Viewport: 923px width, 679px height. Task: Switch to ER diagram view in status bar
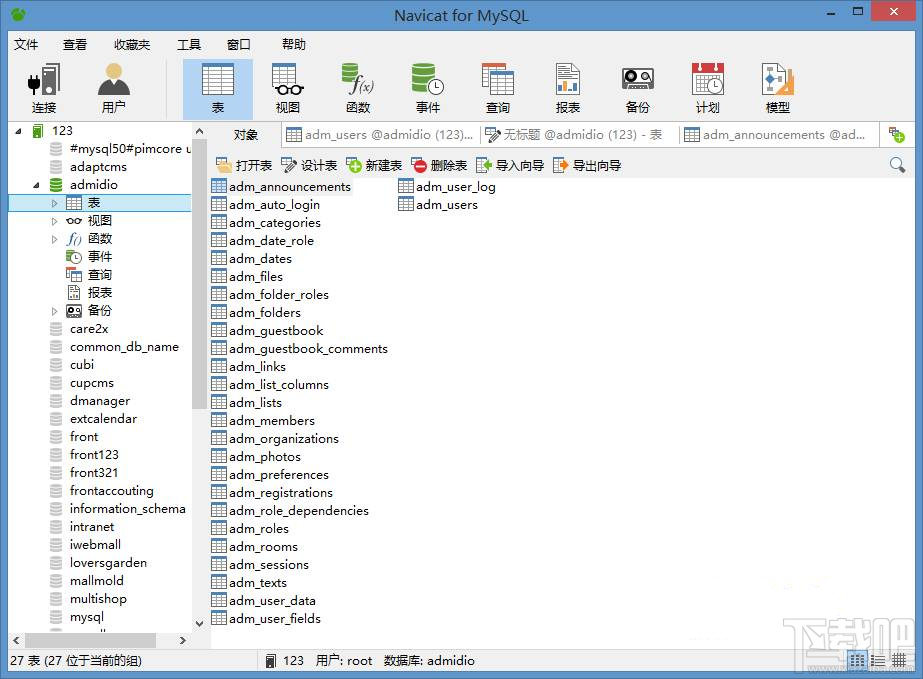click(x=900, y=660)
